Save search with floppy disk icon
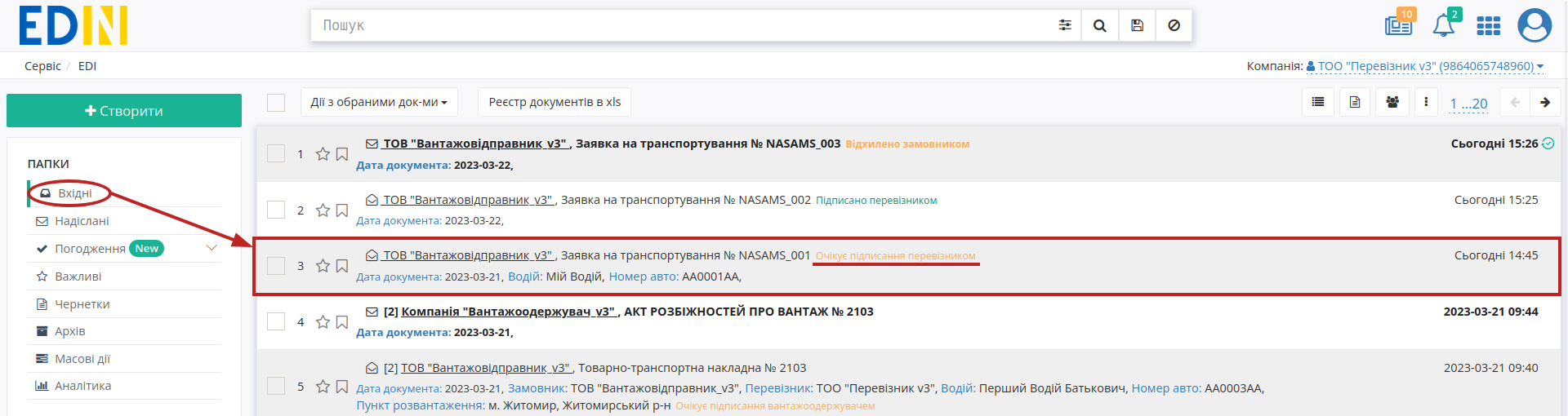1568x416 pixels. coord(1137,25)
